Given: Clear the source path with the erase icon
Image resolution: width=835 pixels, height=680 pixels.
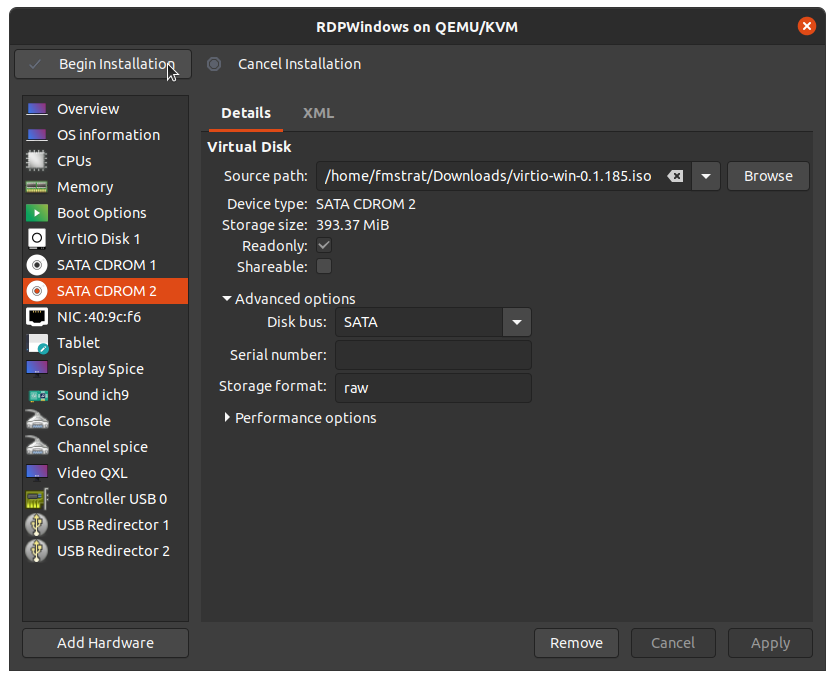Looking at the screenshot, I should pos(675,176).
